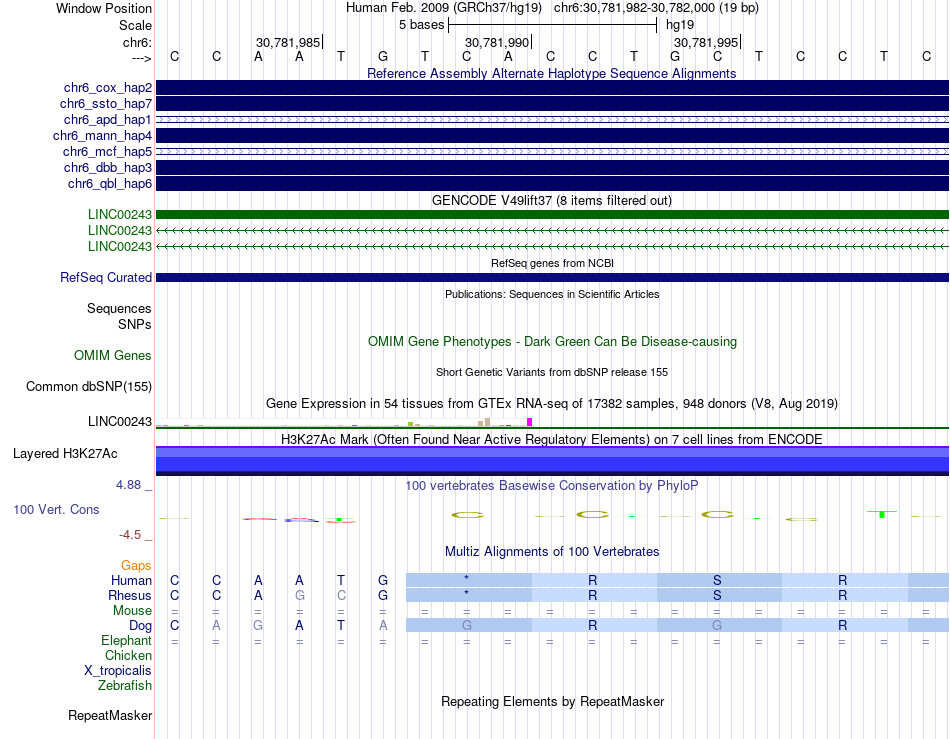Open the GTEx Gene Expression track title

coord(552,403)
